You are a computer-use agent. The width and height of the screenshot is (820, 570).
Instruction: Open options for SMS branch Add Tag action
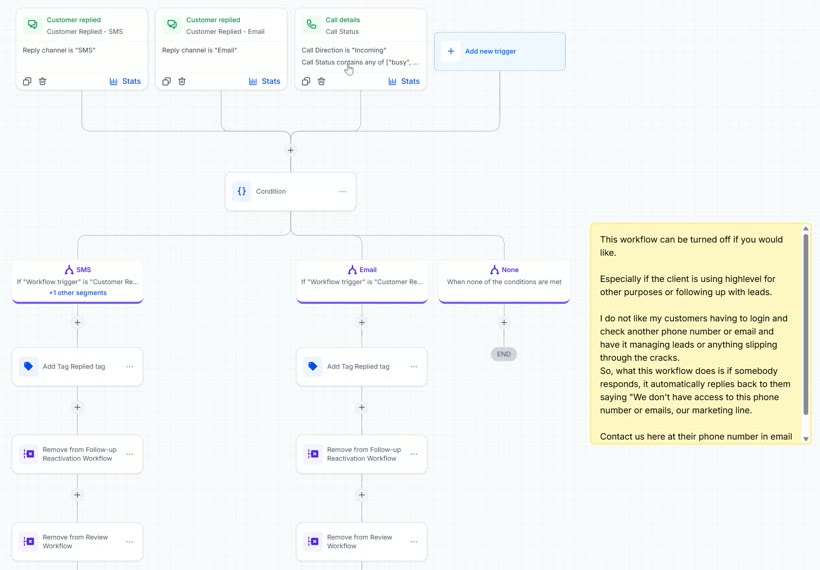click(130, 367)
